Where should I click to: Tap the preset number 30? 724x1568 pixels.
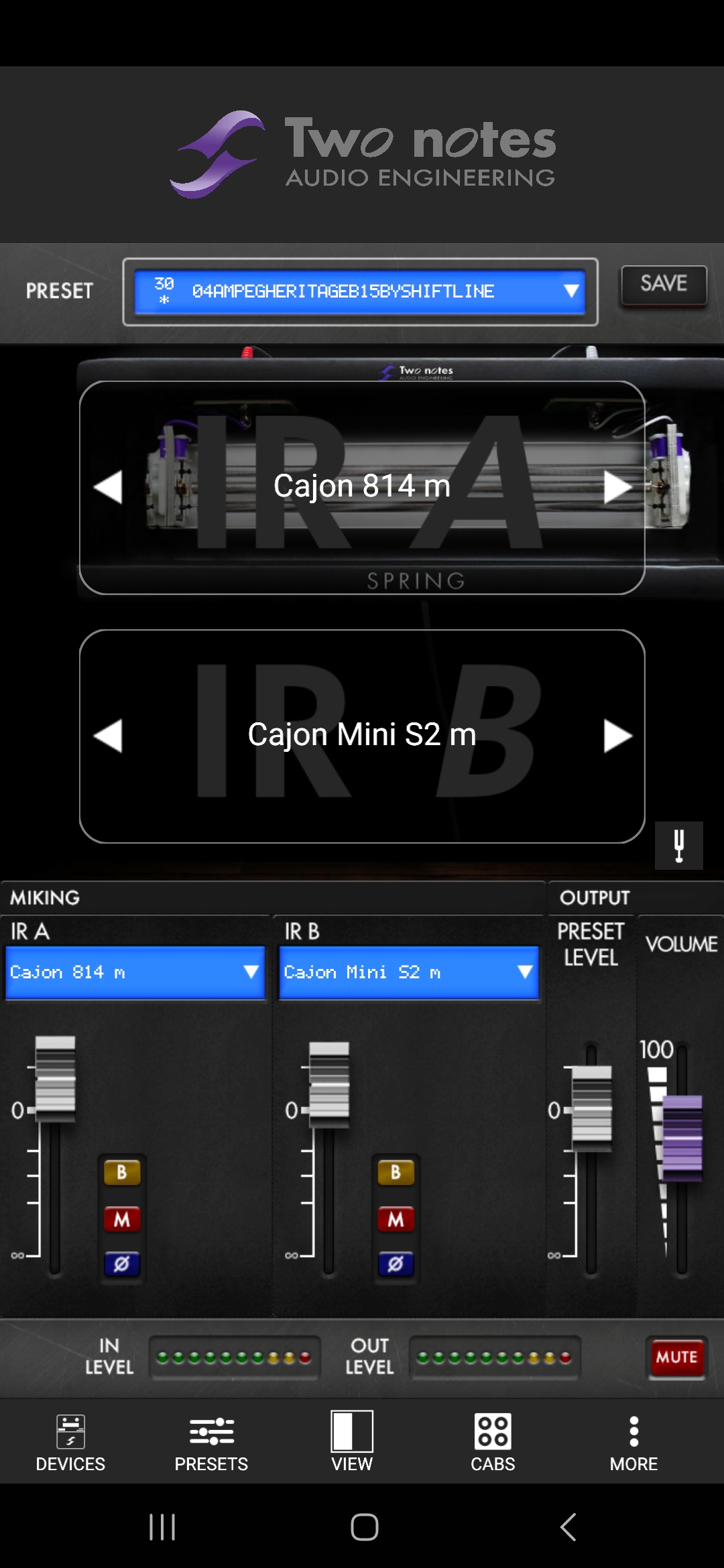coord(164,284)
